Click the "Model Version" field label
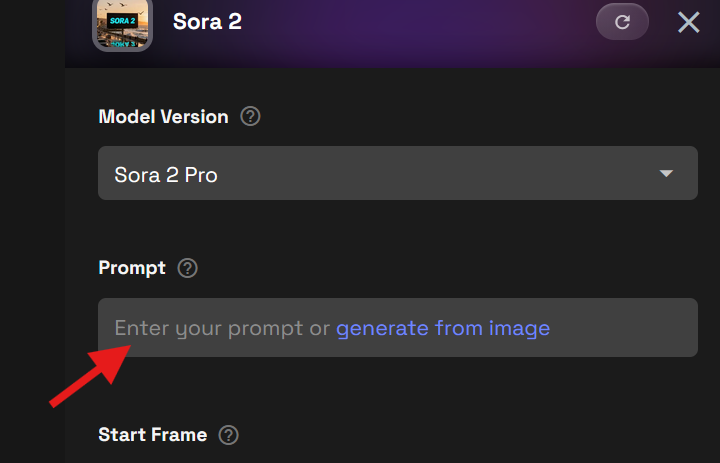720x463 pixels. coord(163,117)
